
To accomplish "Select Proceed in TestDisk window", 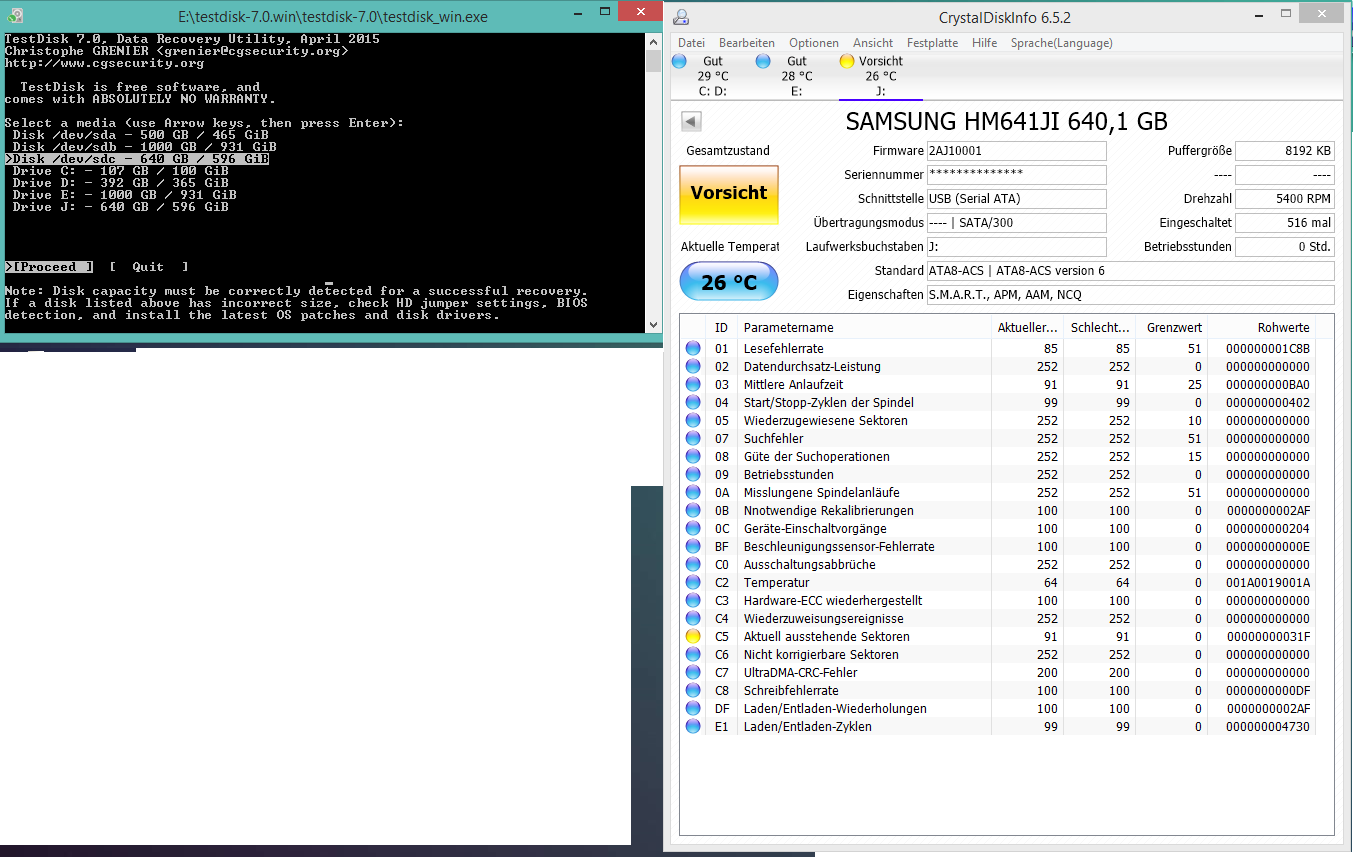I will [x=49, y=267].
